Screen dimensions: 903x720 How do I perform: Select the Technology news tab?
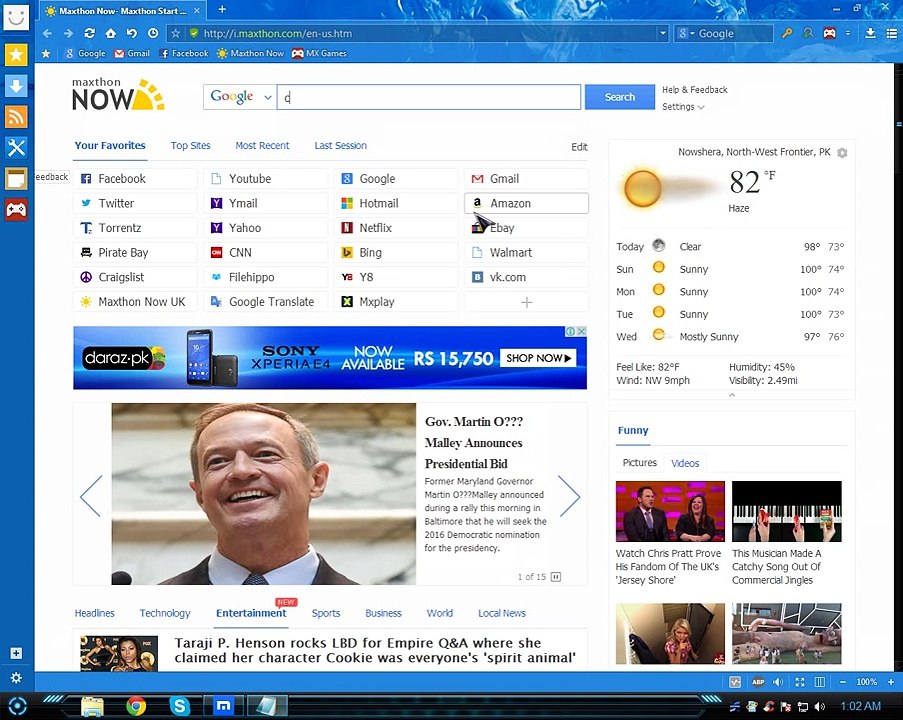(x=165, y=613)
